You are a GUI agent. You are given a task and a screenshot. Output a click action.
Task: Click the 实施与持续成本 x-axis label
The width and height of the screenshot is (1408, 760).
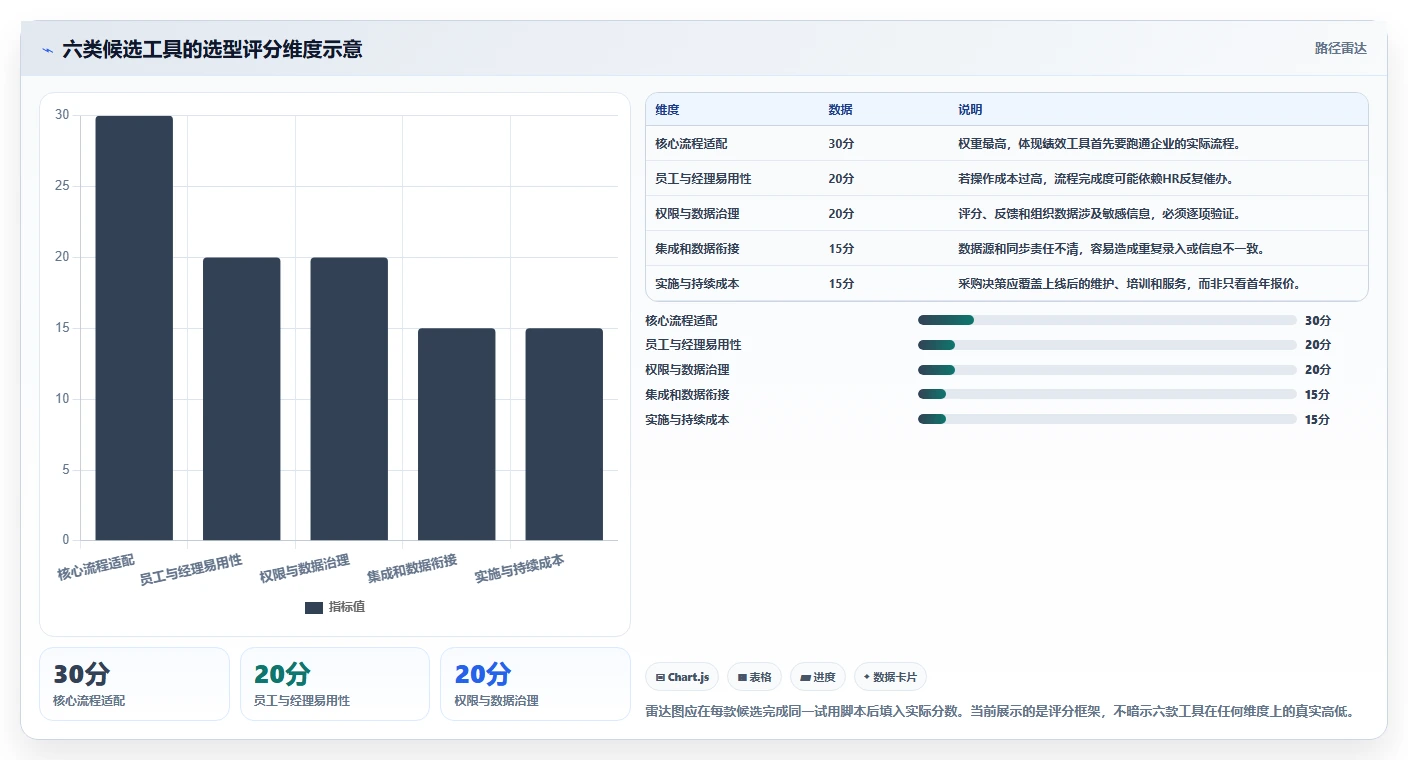(x=520, y=568)
